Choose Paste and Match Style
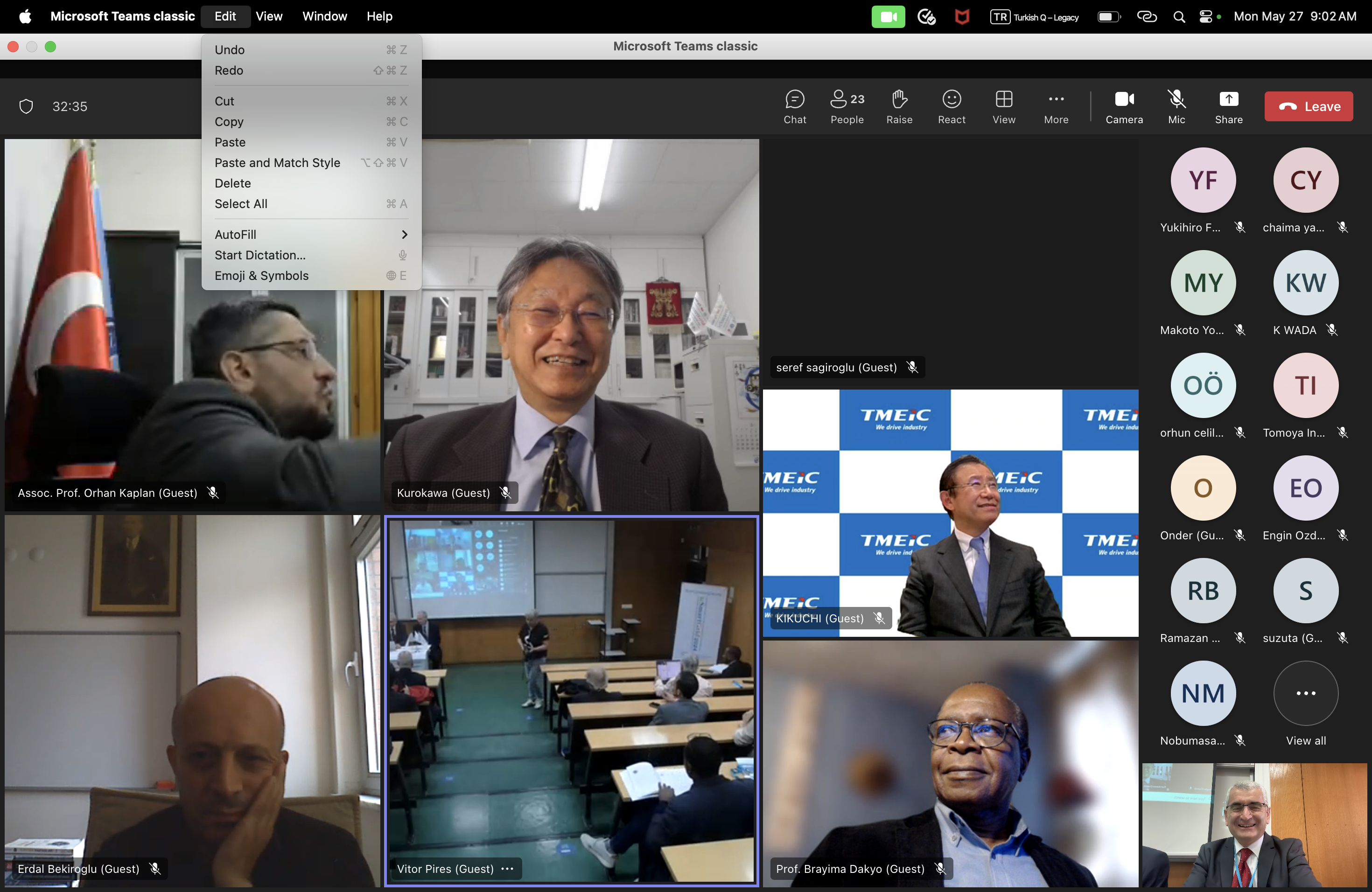The height and width of the screenshot is (892, 1372). [311, 162]
